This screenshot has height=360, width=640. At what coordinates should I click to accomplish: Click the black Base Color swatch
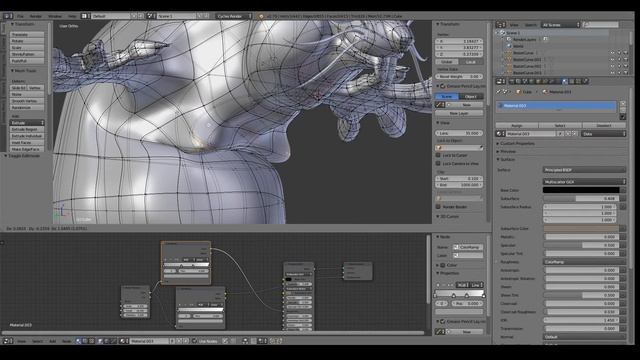click(x=581, y=190)
